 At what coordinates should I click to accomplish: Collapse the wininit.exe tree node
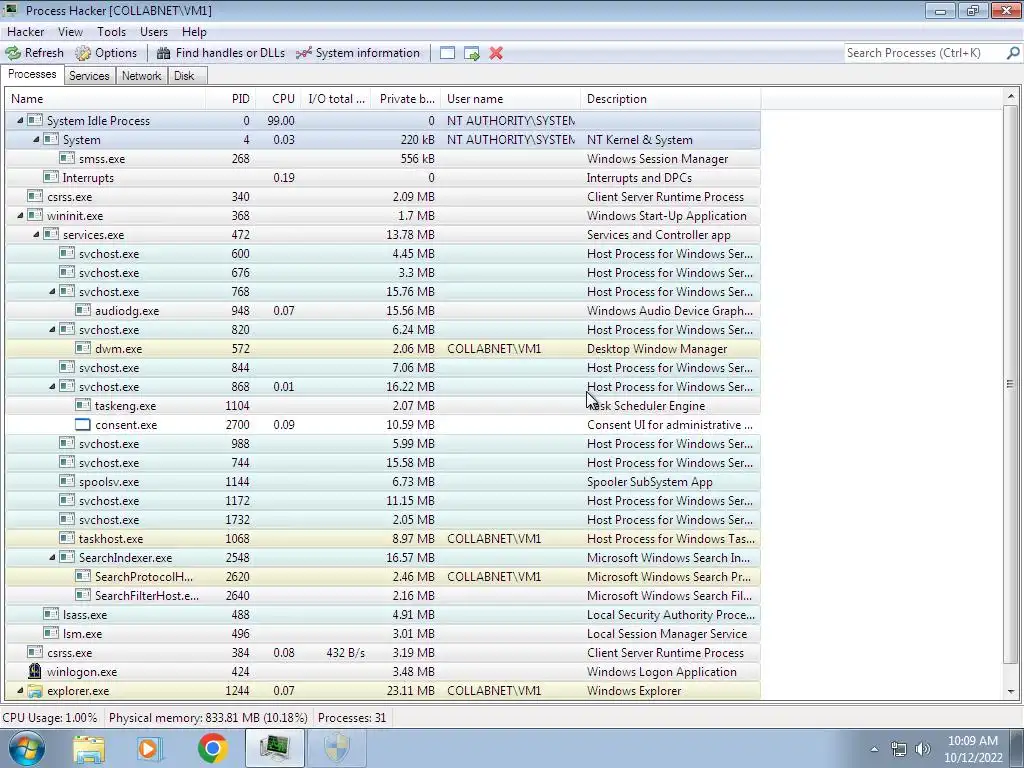pos(20,216)
